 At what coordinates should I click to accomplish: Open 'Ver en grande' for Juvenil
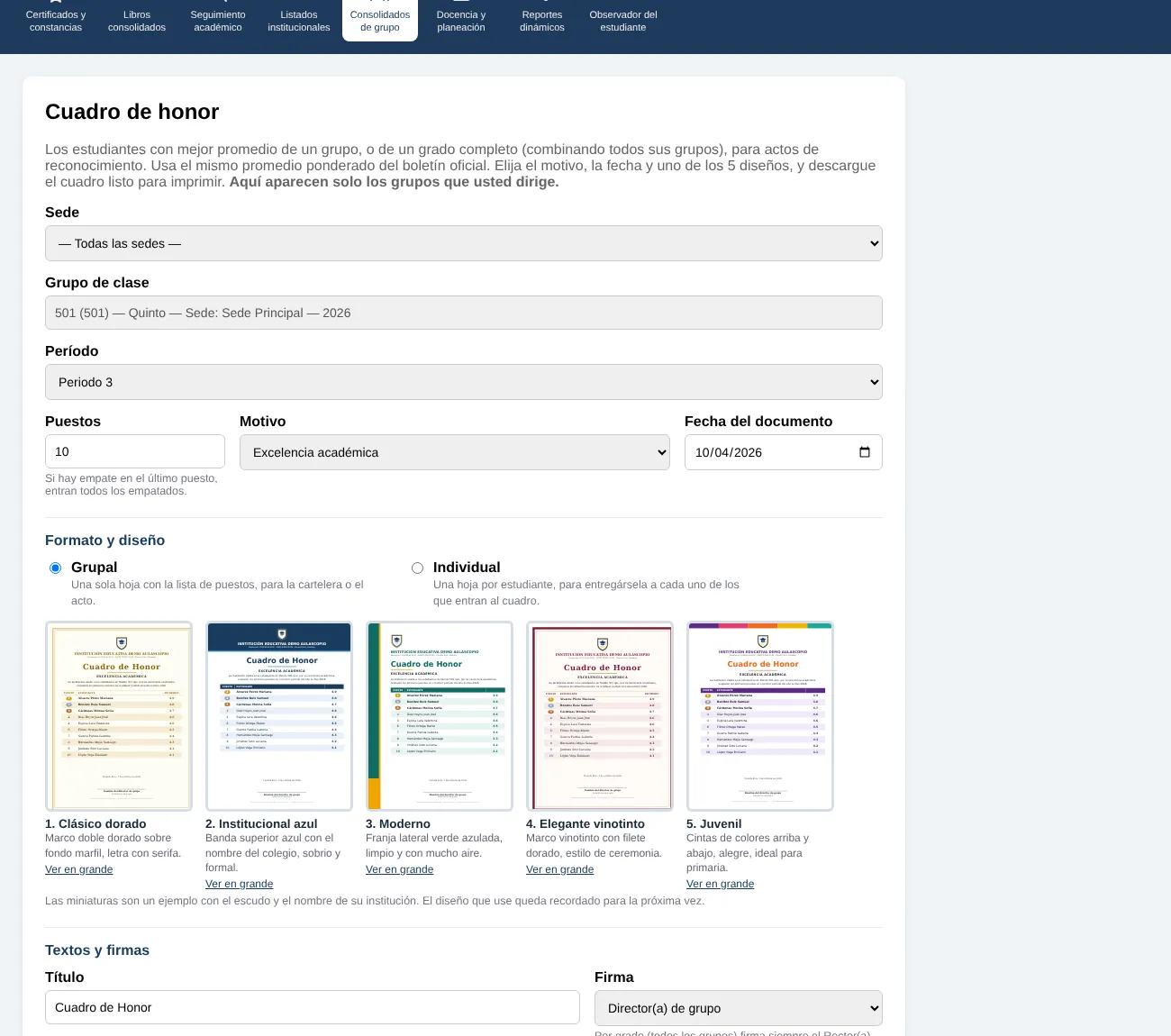point(721,884)
